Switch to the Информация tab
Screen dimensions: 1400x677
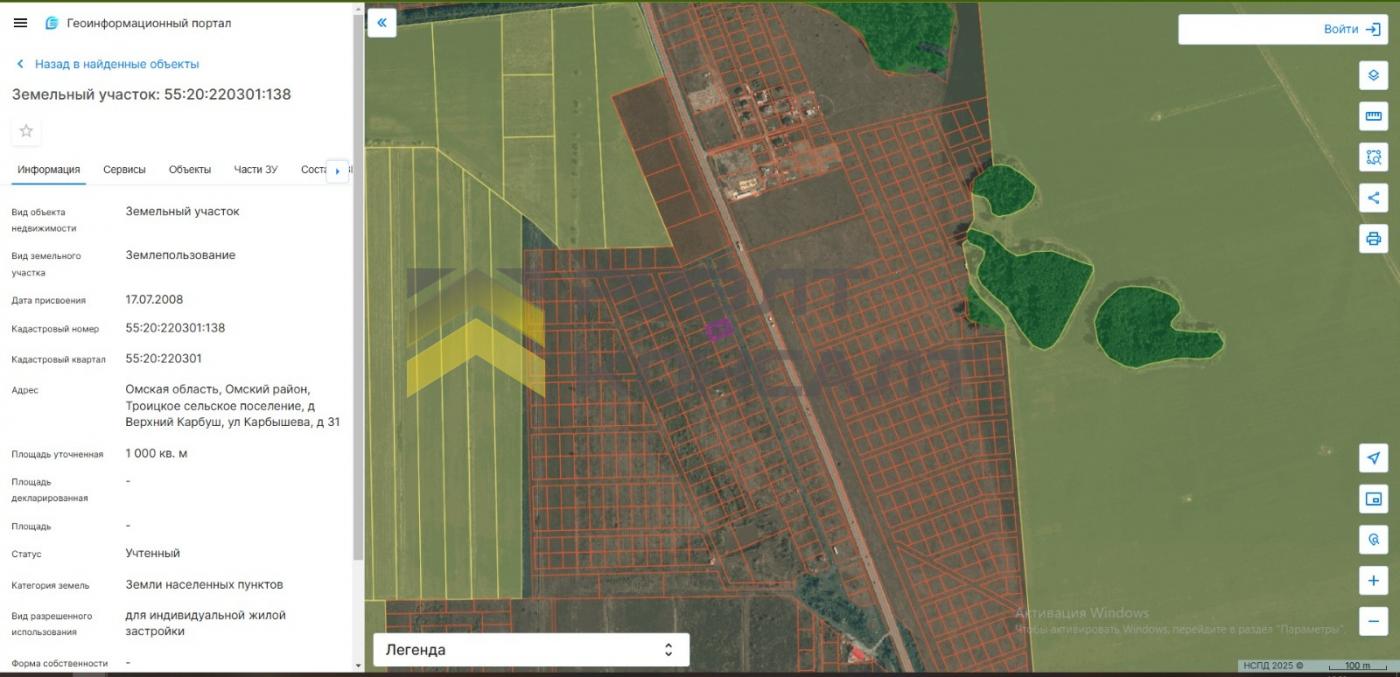49,170
